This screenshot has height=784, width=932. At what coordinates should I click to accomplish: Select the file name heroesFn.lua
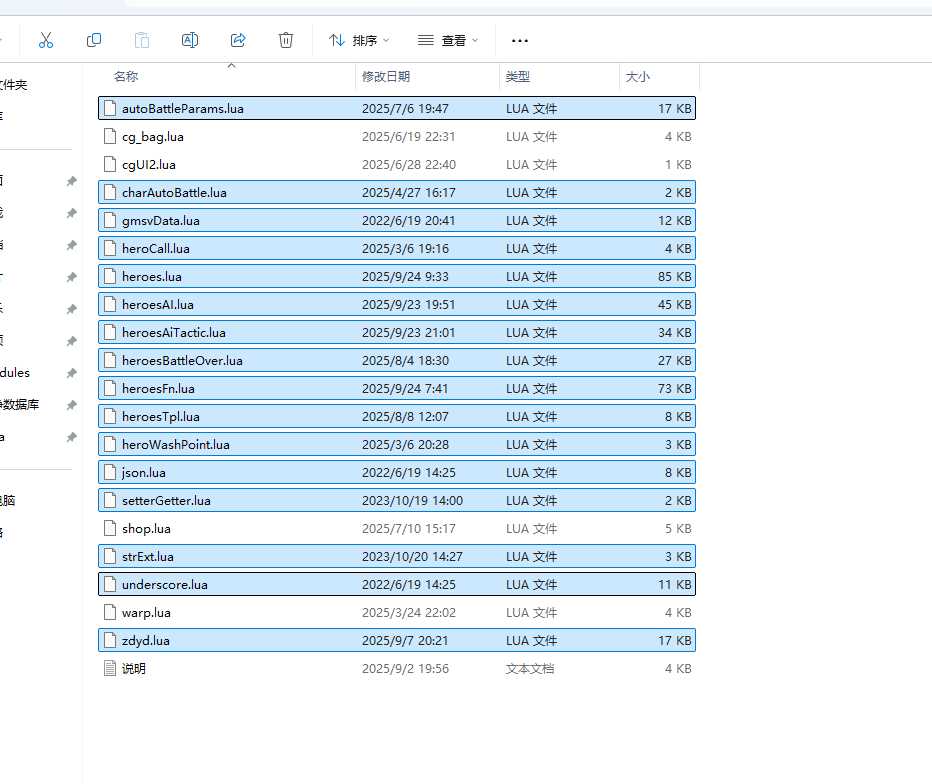point(158,388)
